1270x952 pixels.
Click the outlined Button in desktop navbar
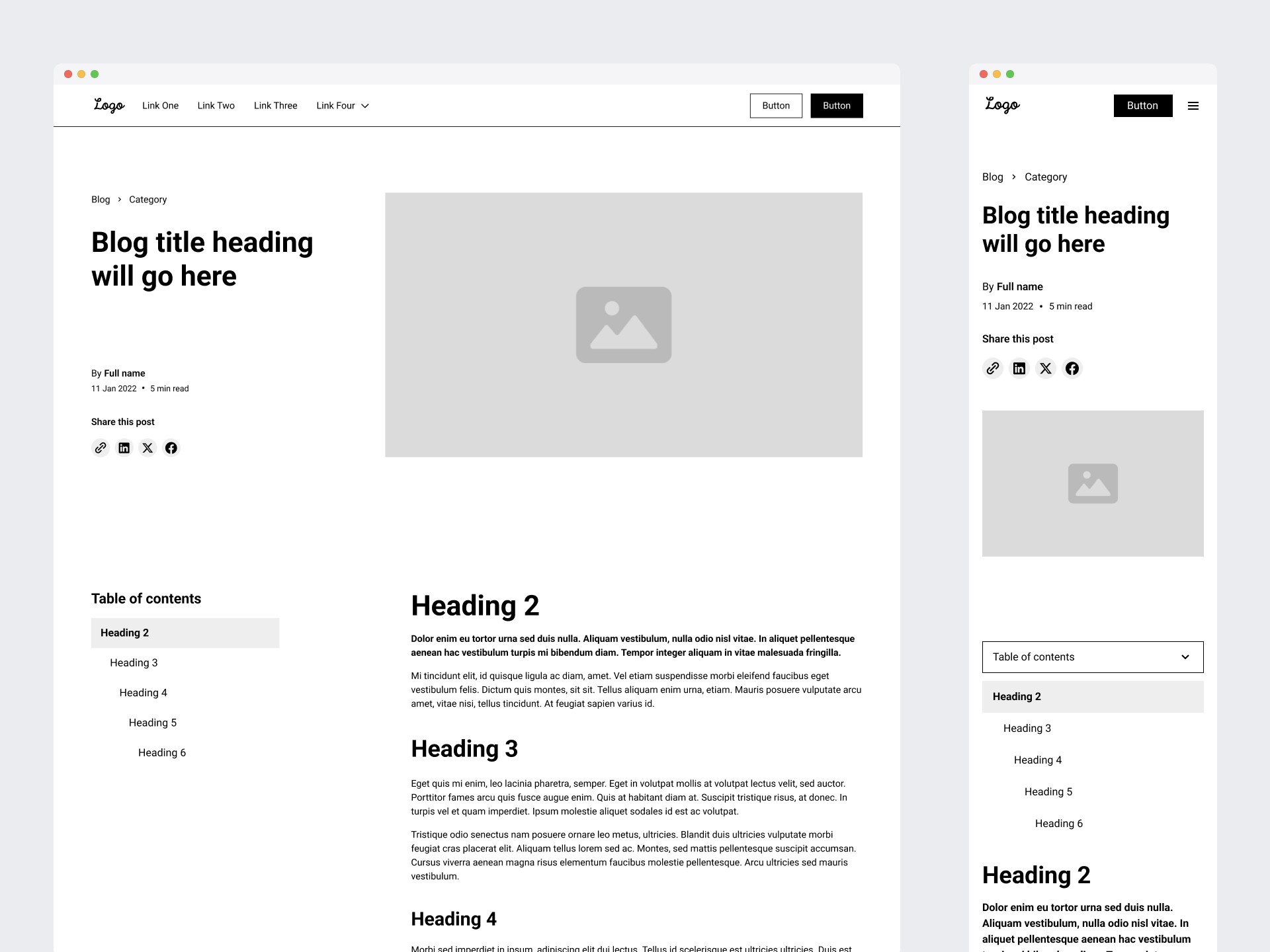776,106
